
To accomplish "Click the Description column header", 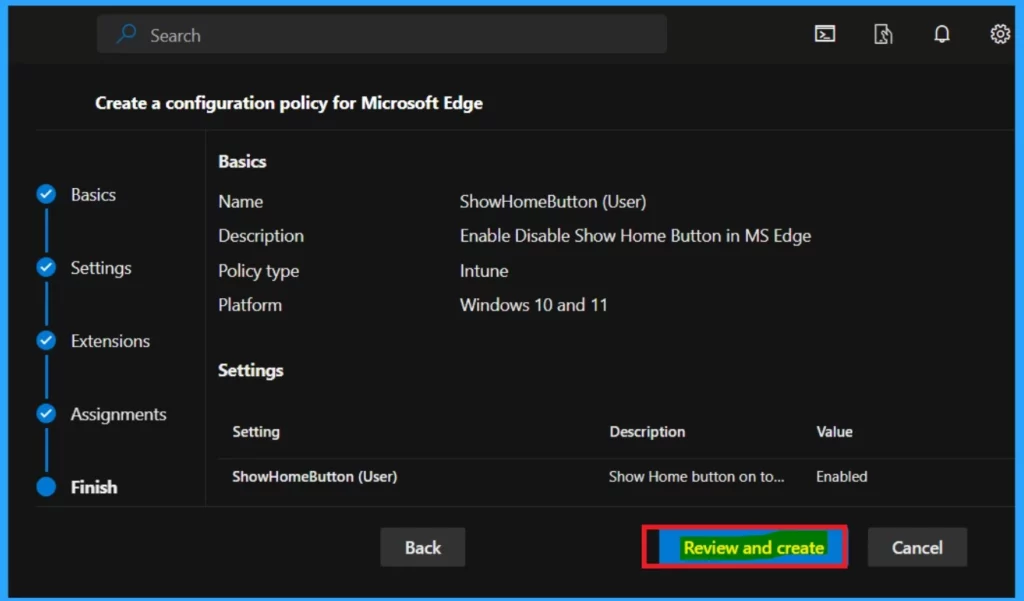I will coord(647,432).
